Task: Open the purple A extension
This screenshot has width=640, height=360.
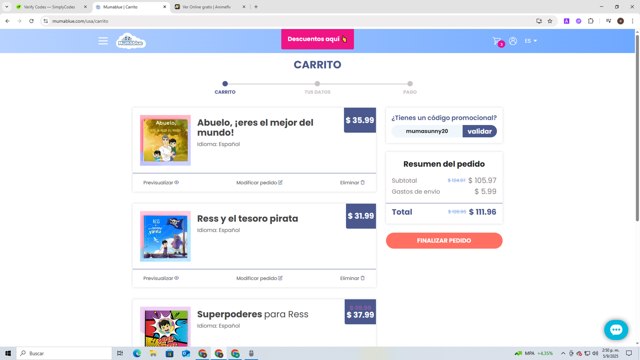Action: coord(567,21)
